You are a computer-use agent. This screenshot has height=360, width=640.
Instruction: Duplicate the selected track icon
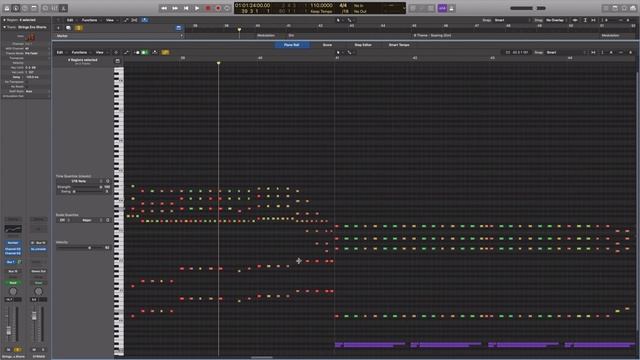coord(68,28)
